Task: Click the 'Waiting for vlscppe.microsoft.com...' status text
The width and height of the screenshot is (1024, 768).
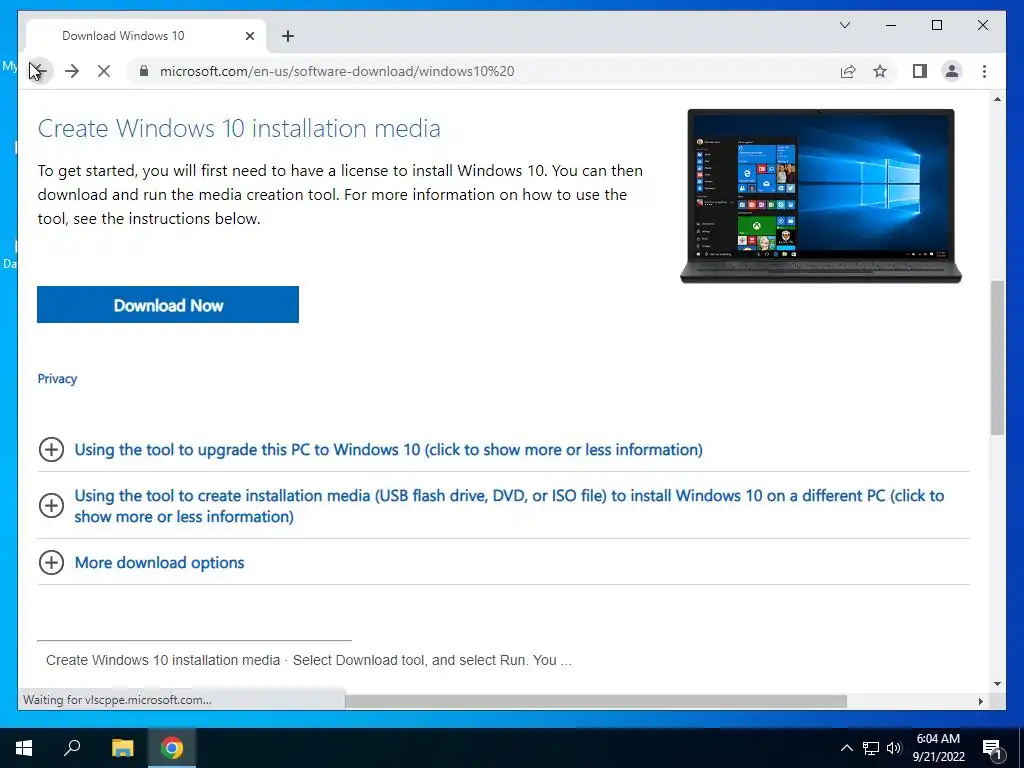Action: click(118, 700)
